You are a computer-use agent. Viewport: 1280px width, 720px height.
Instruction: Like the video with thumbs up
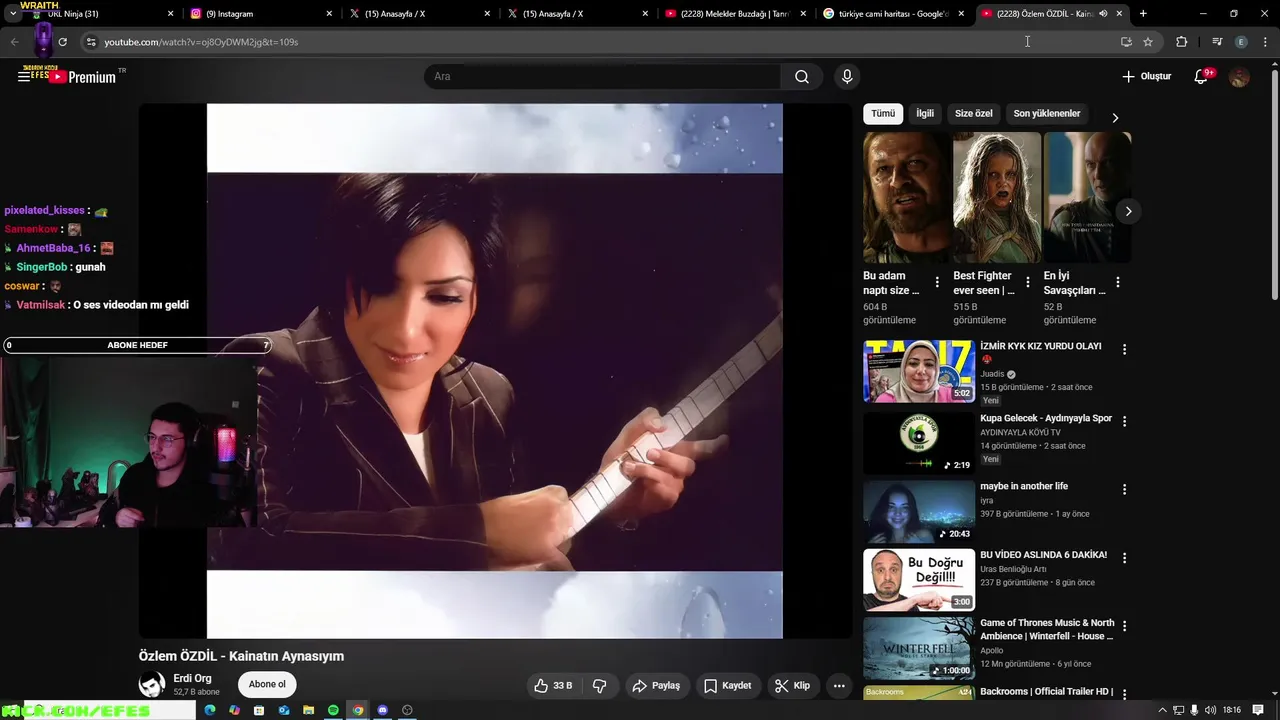[553, 685]
